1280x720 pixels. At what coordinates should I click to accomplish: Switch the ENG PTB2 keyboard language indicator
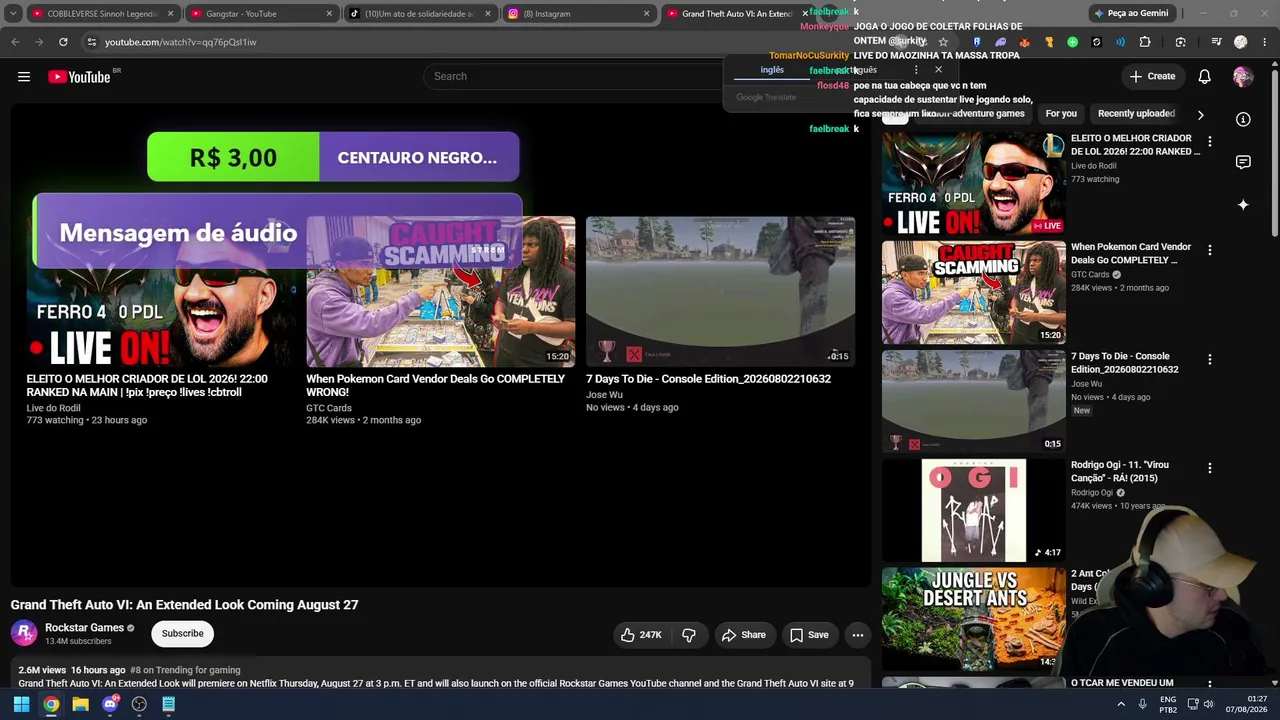click(x=1168, y=704)
